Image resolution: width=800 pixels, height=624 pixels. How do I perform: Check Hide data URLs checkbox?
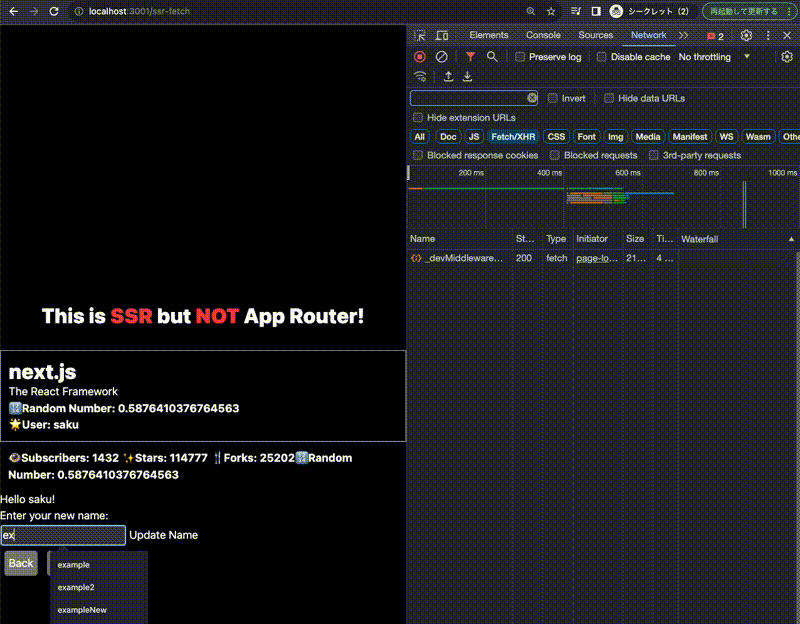coord(609,98)
